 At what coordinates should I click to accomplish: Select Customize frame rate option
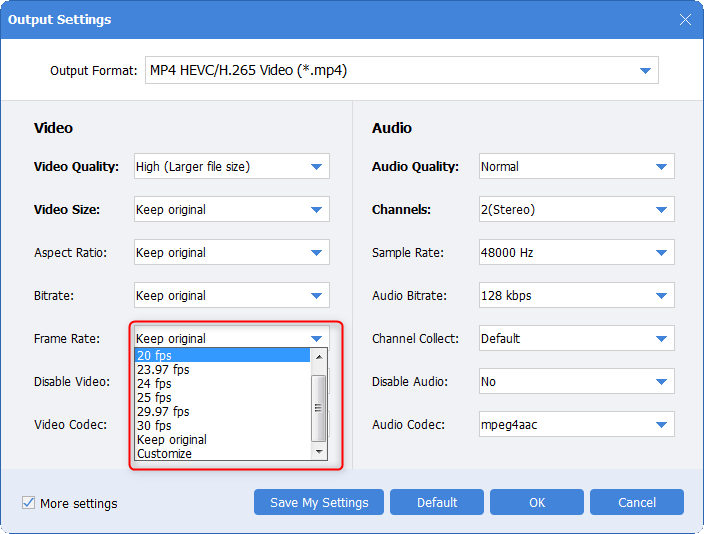tap(223, 453)
